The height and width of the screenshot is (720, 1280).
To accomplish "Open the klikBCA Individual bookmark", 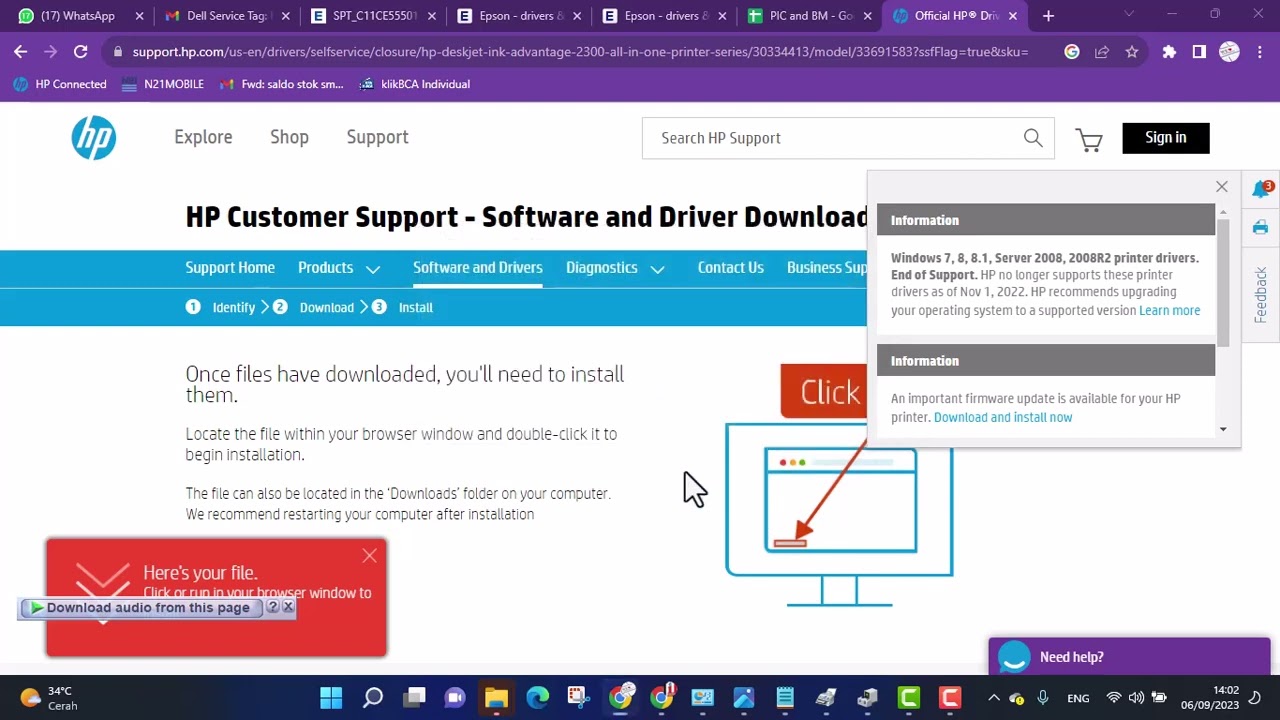I will [x=414, y=84].
